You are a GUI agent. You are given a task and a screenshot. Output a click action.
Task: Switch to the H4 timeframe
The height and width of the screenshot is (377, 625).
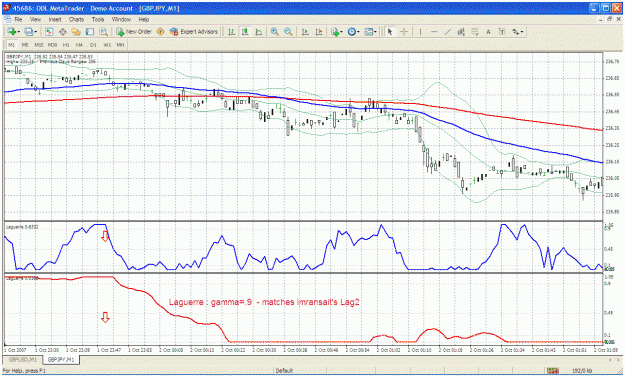[x=80, y=45]
